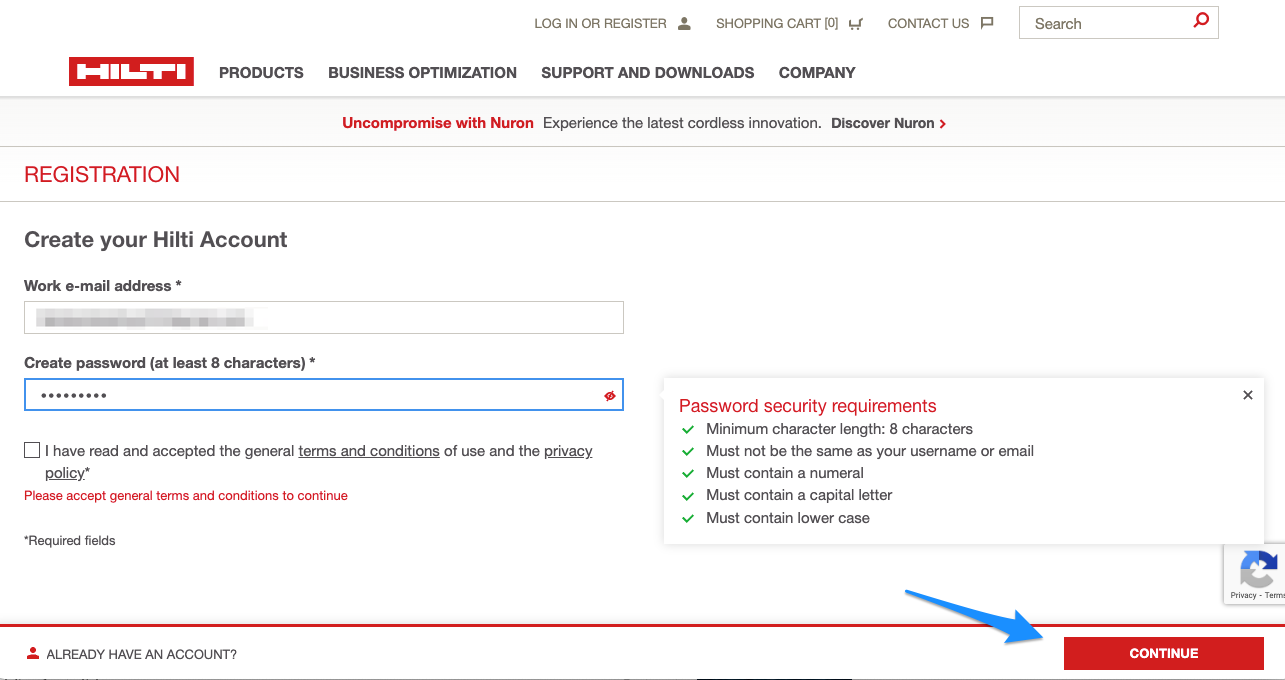The width and height of the screenshot is (1285, 680).
Task: Open the Business Optimization menu
Action: (x=422, y=73)
